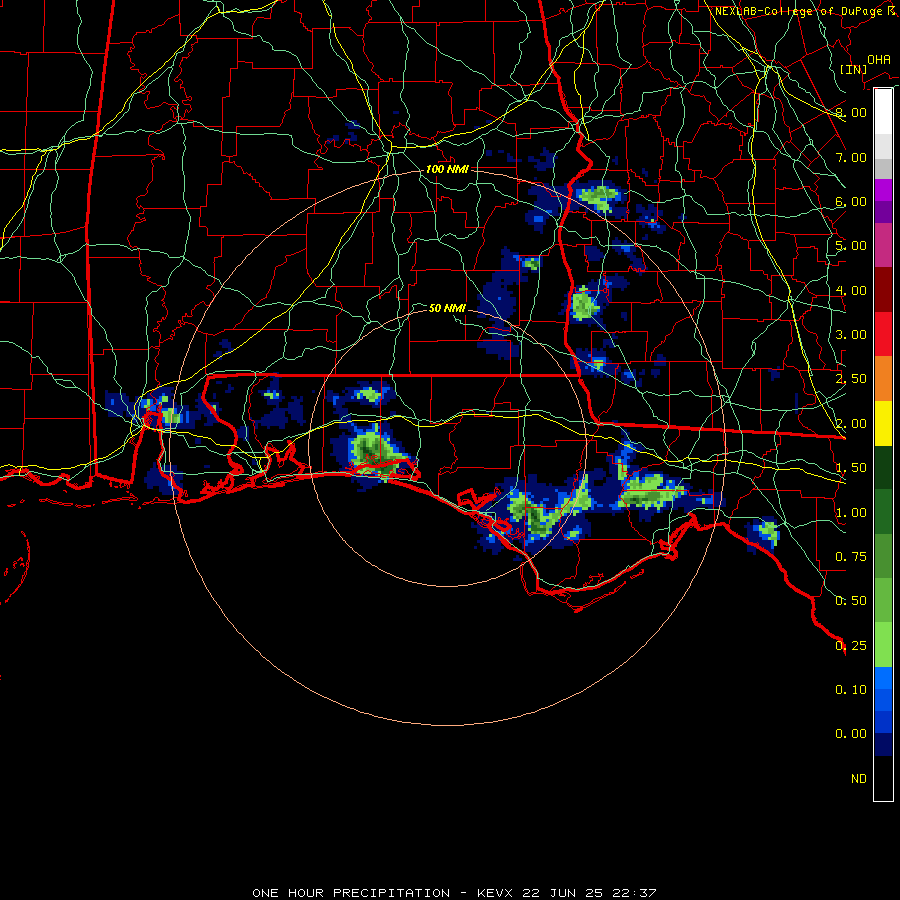Image resolution: width=900 pixels, height=900 pixels.
Task: Pick the bright magenta legend swatch
Action: pyautogui.click(x=883, y=190)
